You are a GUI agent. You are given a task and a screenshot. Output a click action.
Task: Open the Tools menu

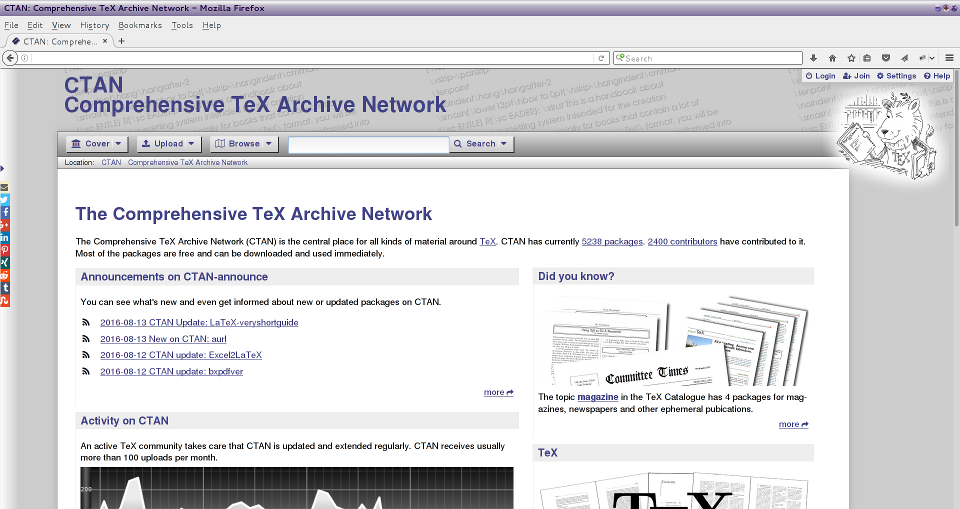[x=182, y=25]
